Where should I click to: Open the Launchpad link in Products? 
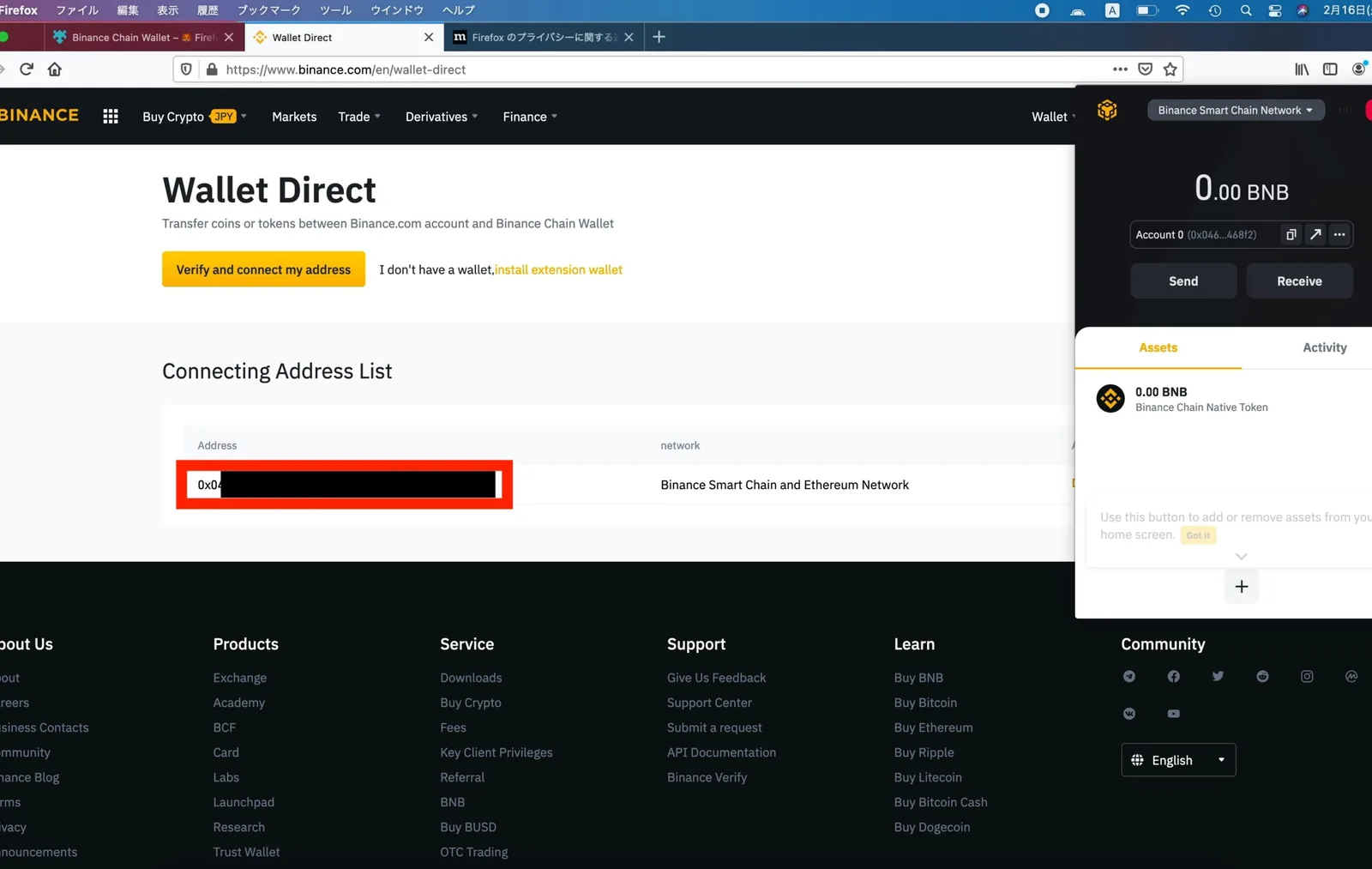tap(244, 802)
